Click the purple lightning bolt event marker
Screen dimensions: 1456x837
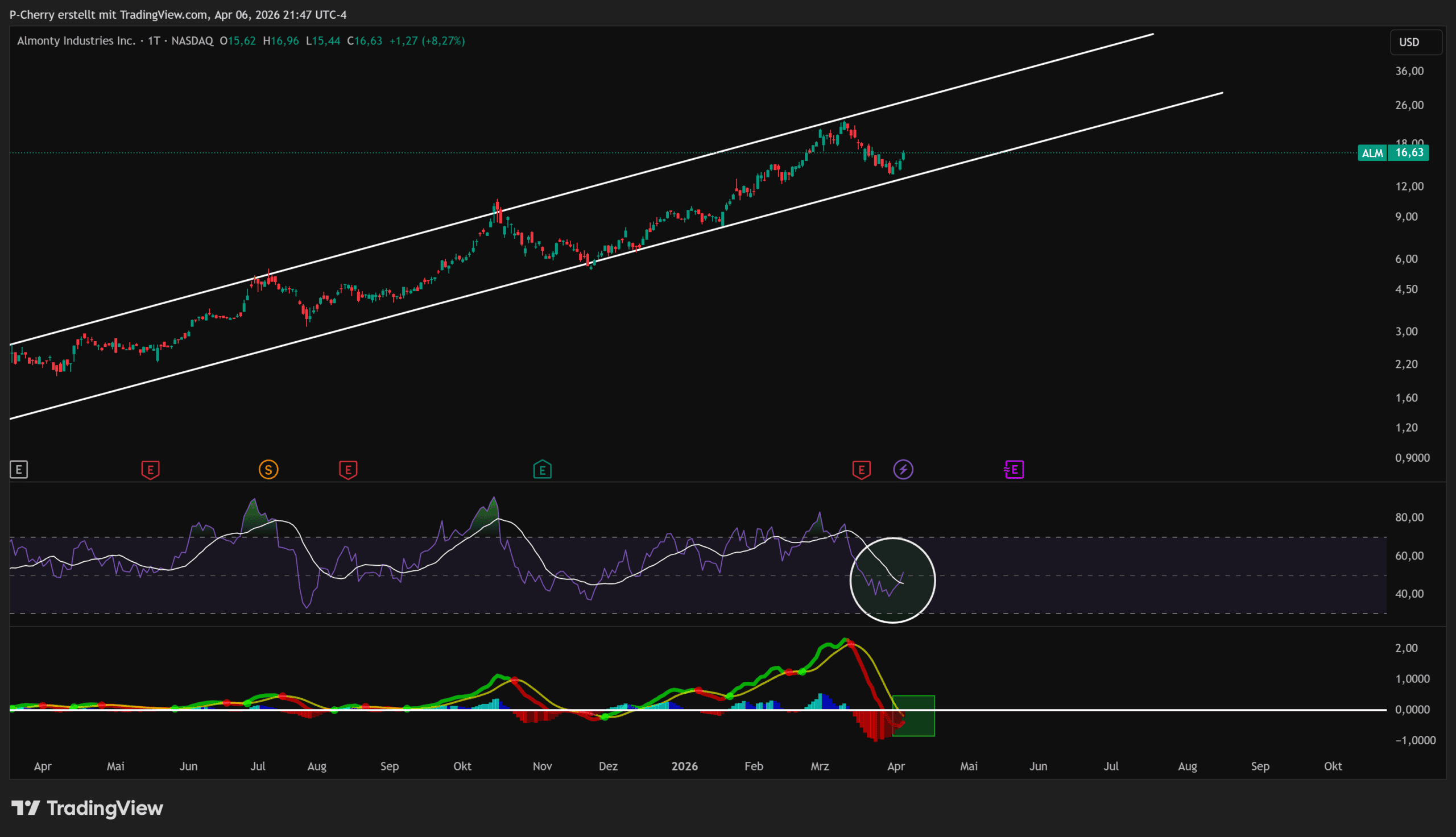[903, 470]
